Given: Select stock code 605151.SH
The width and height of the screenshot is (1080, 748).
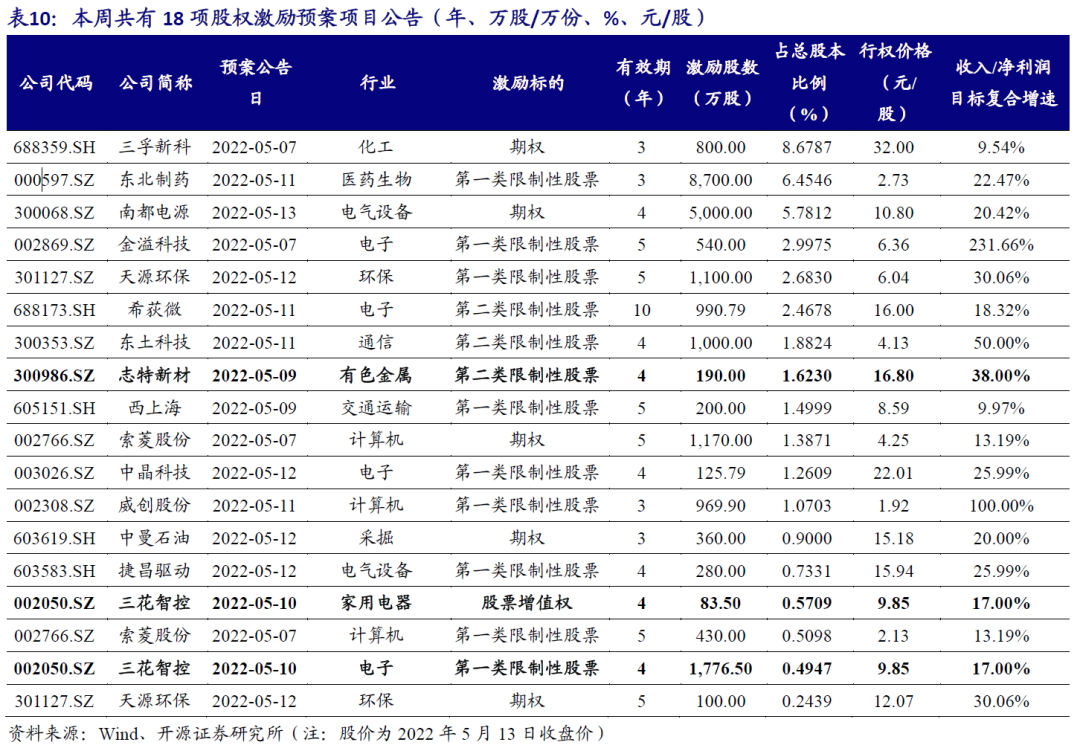Looking at the screenshot, I should pos(54,408).
